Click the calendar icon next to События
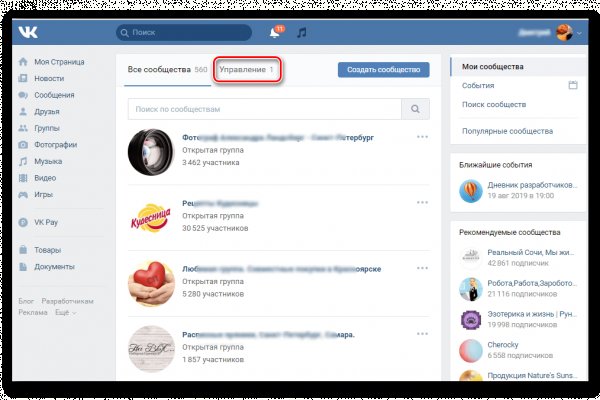The image size is (600, 400). [573, 85]
